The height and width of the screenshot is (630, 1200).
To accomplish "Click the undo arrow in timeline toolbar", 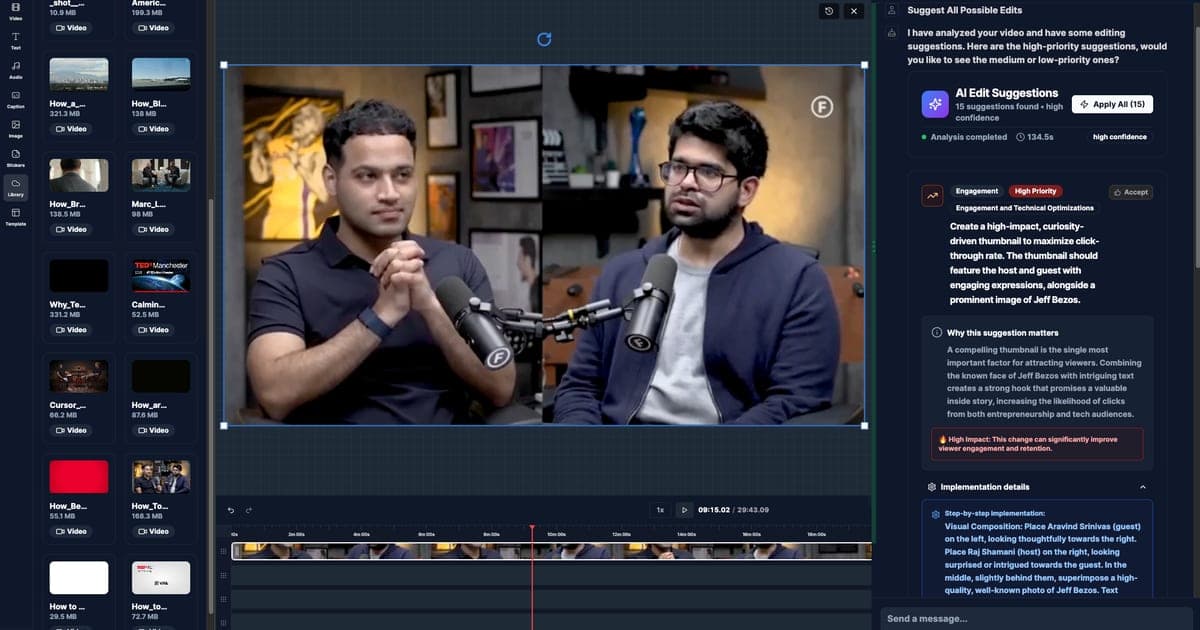I will pos(230,510).
